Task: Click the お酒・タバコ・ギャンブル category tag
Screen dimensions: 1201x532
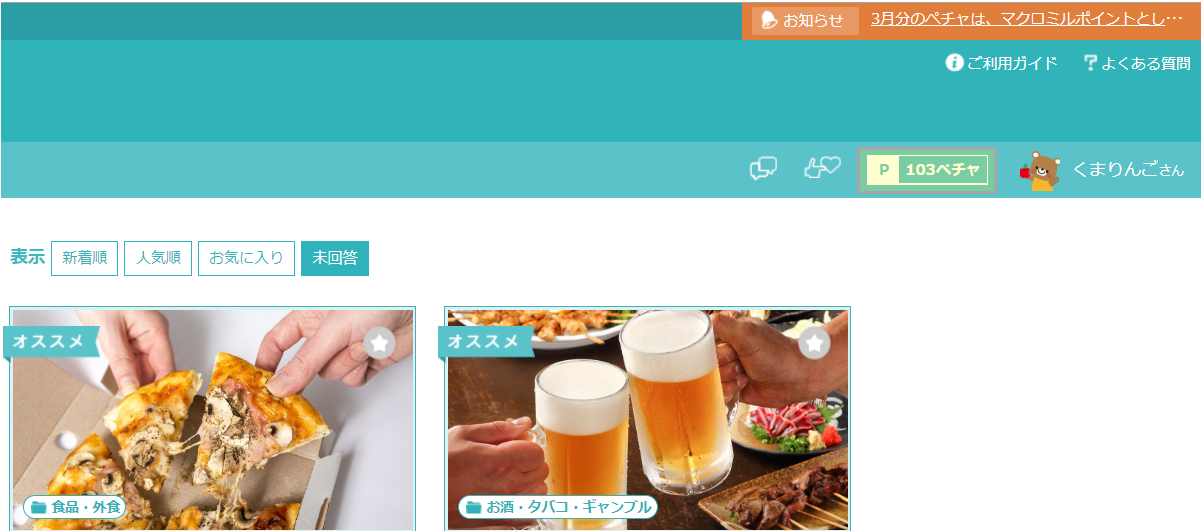Action: [x=558, y=507]
